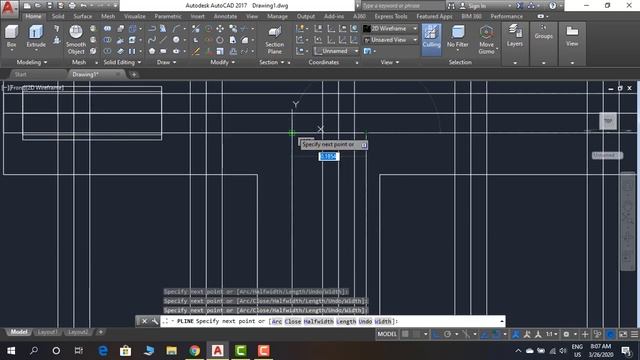Click the TOP ViewCube face
The image size is (640, 360).
point(608,121)
